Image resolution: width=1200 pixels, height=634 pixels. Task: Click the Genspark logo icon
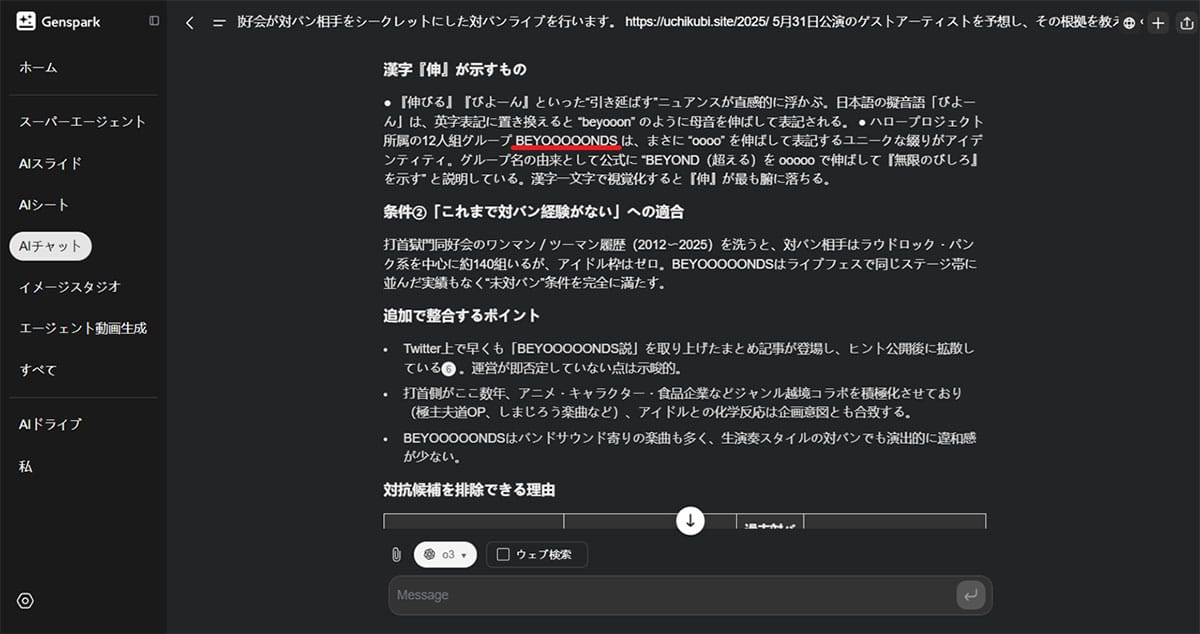26,21
